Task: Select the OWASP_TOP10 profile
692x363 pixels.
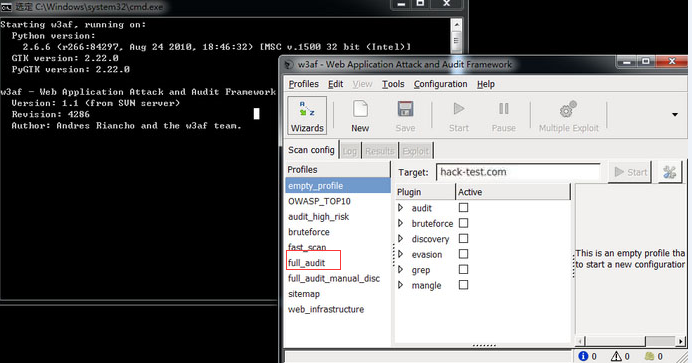Action: coord(338,201)
